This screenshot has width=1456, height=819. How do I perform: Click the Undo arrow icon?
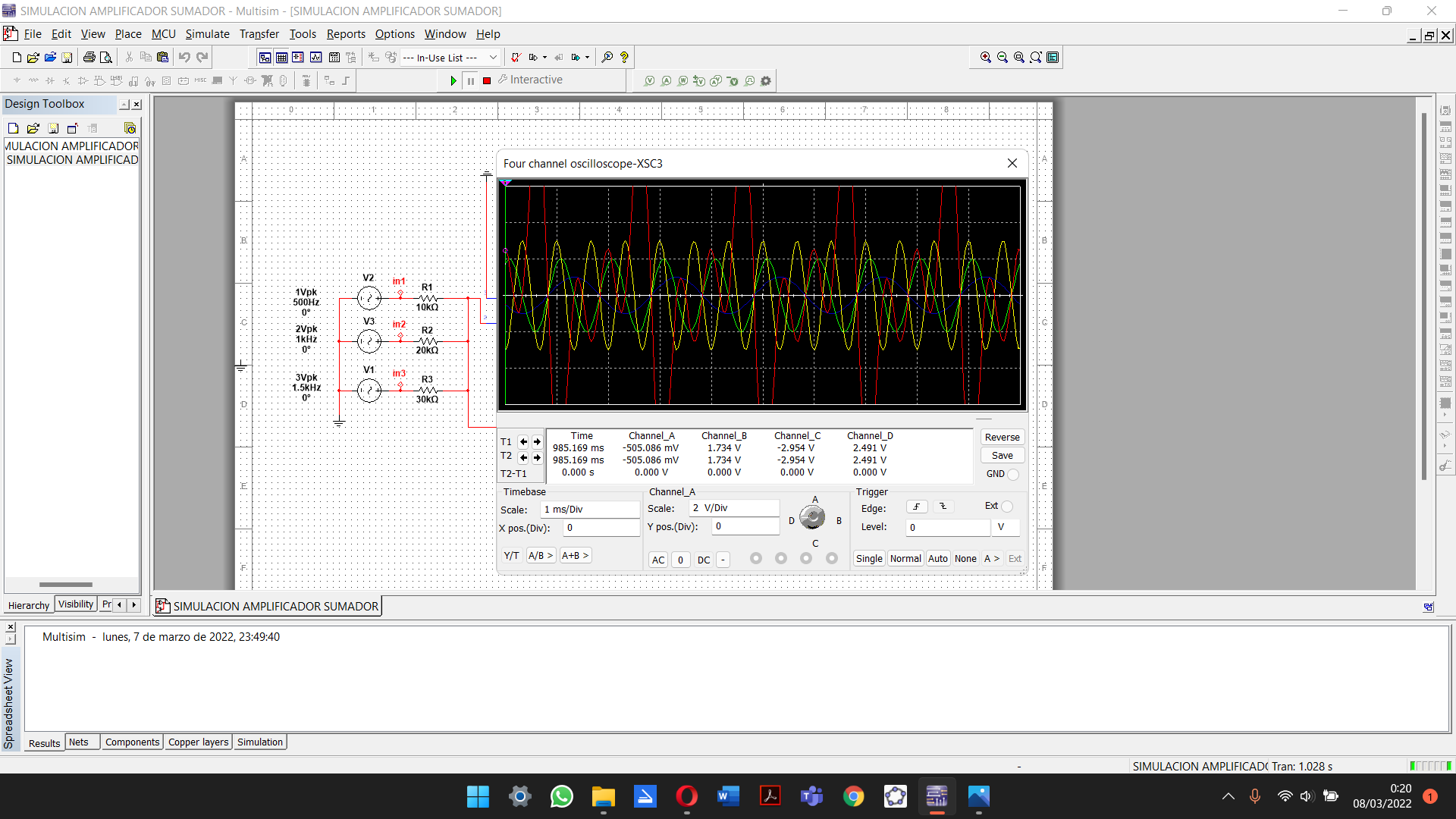(184, 58)
